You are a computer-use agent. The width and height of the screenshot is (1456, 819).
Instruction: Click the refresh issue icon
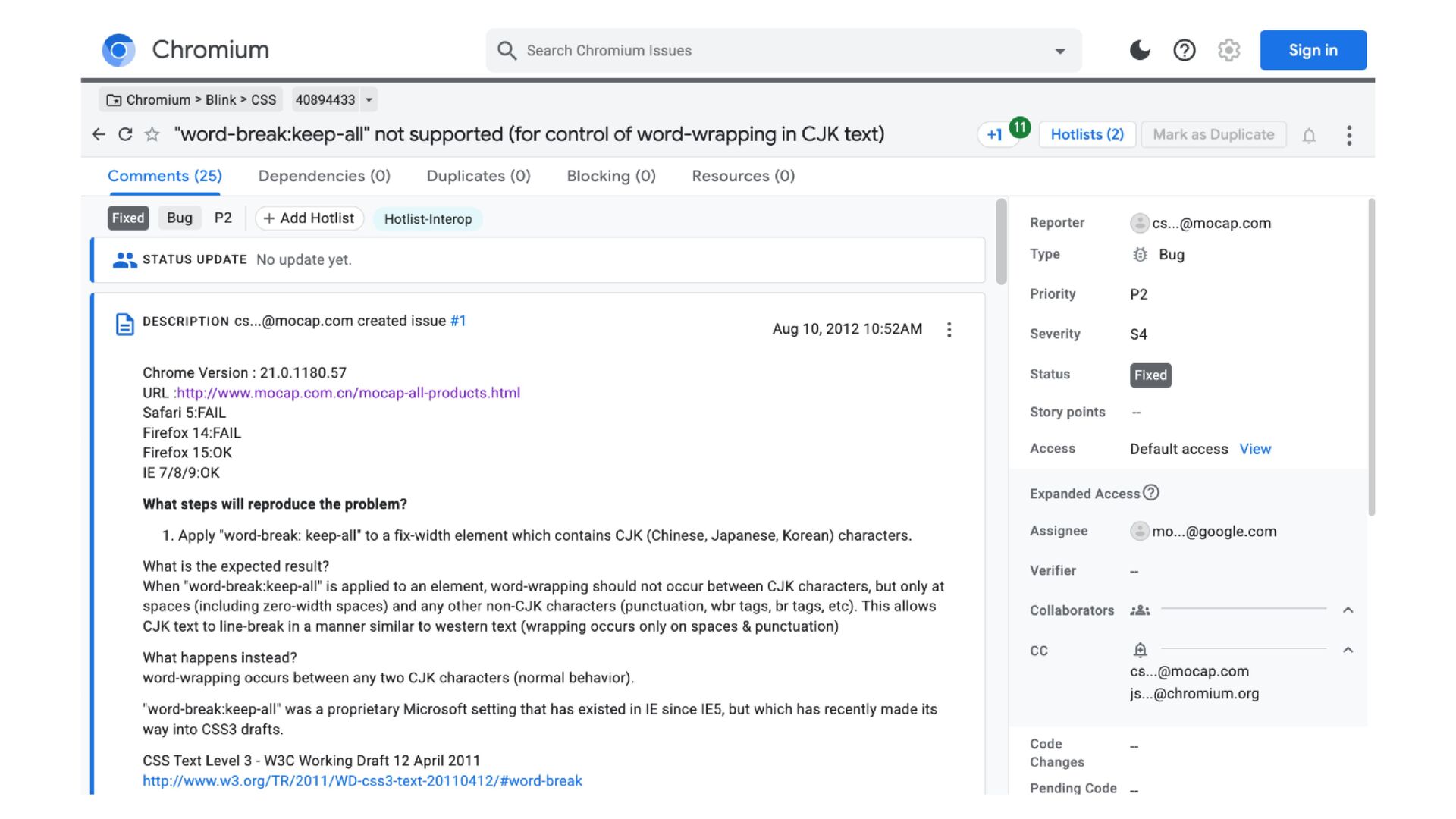tap(125, 134)
